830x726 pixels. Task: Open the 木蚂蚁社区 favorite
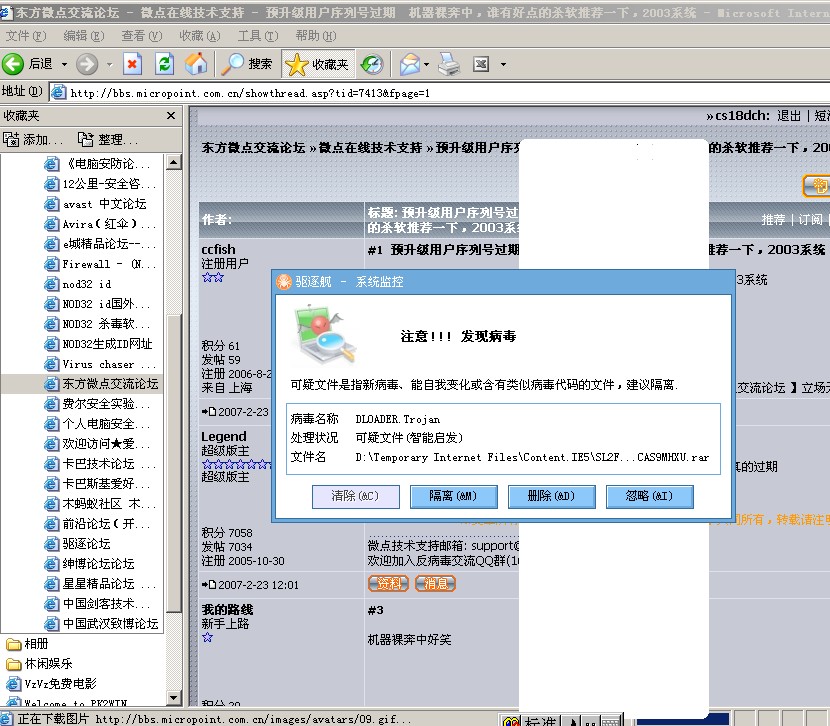pyautogui.click(x=100, y=504)
